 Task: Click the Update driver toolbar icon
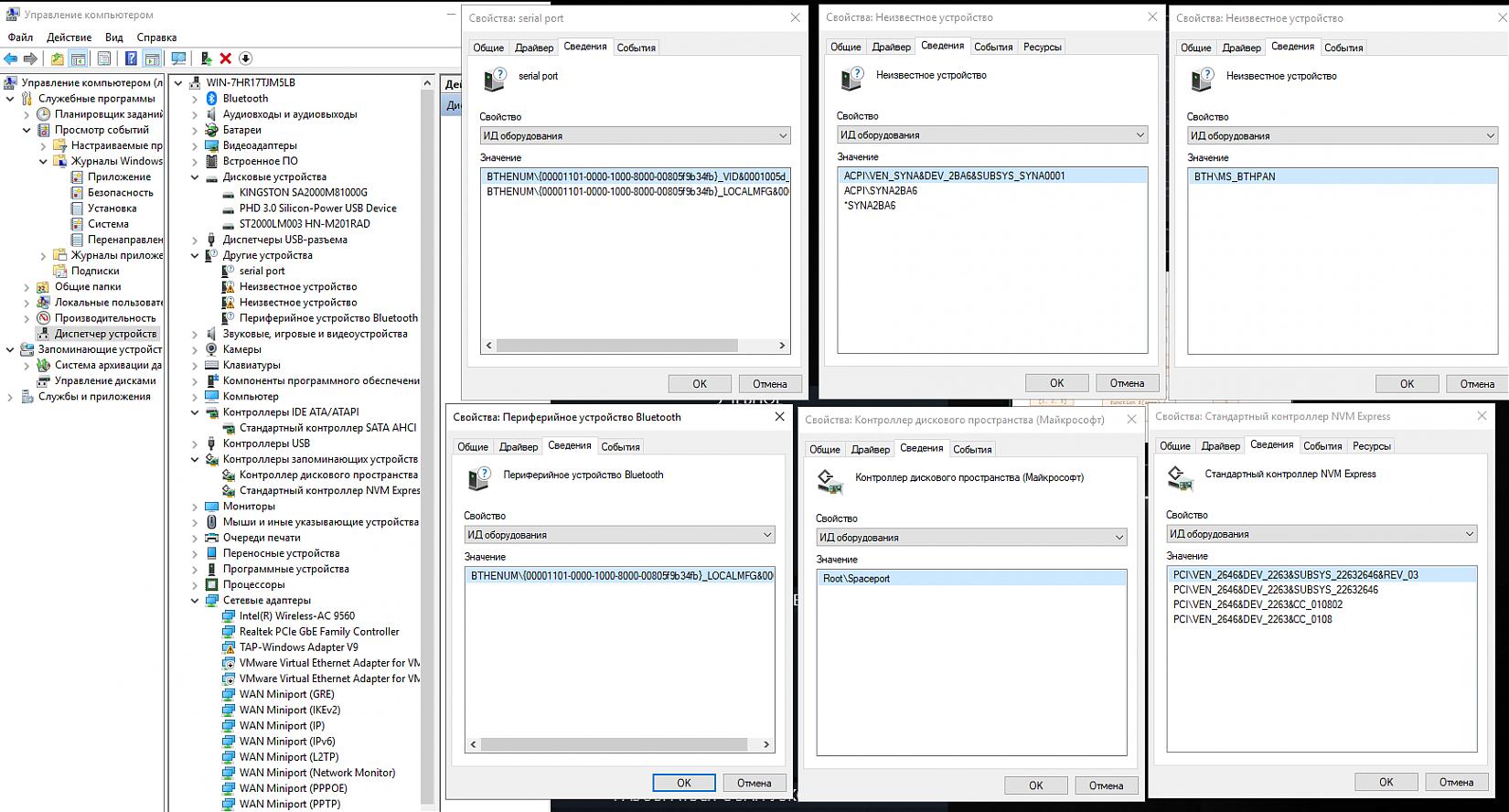click(206, 59)
